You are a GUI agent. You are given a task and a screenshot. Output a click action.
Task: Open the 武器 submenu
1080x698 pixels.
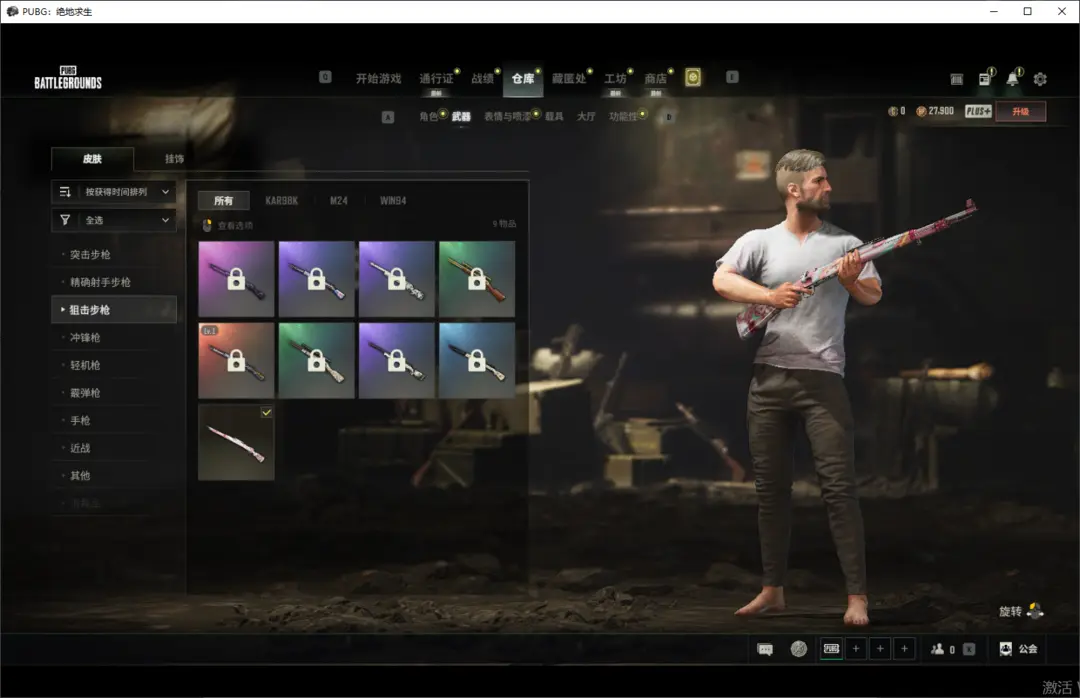pos(461,116)
